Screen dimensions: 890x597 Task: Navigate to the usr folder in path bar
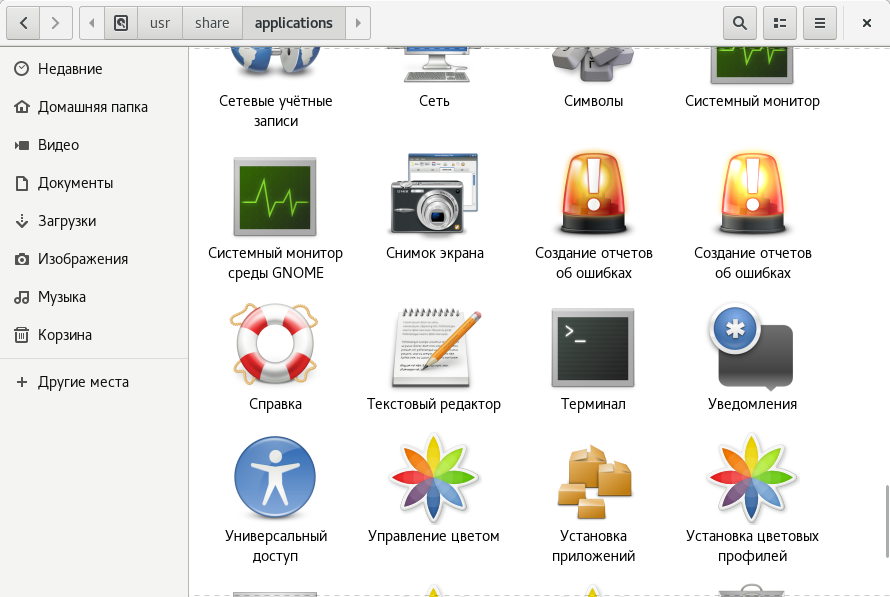(160, 23)
